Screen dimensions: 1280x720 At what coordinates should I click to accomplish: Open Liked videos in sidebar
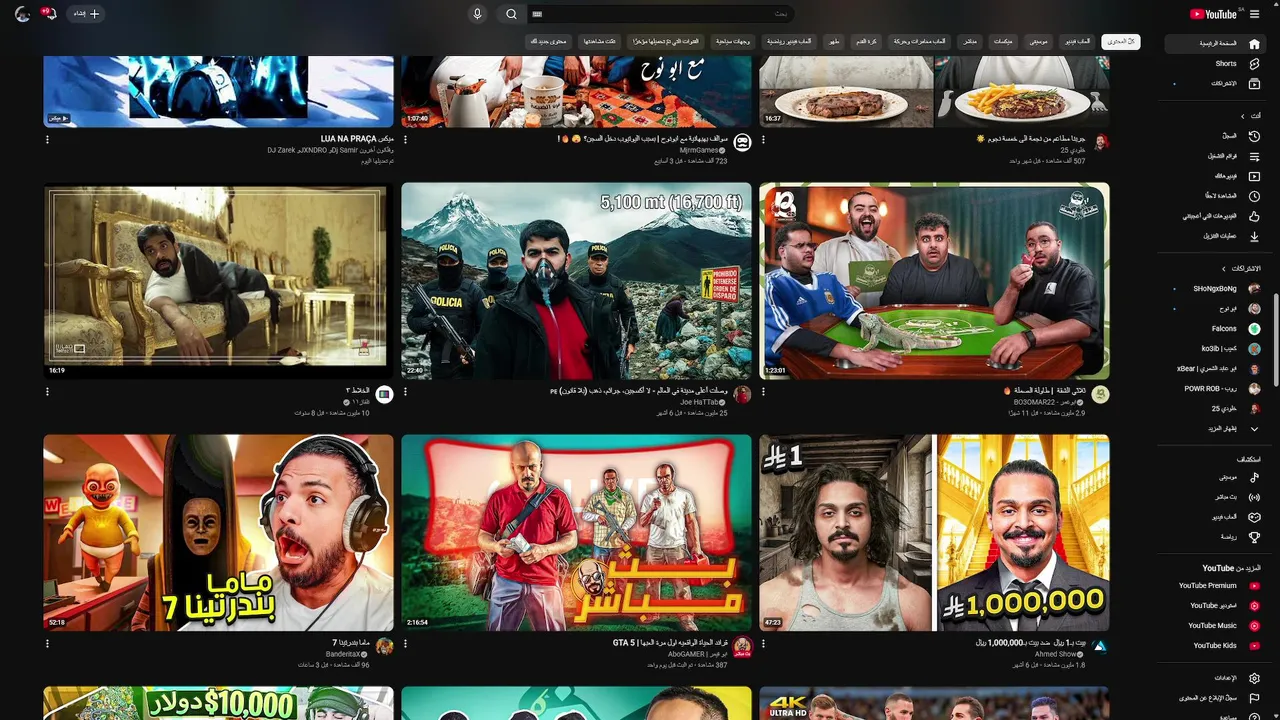click(1214, 217)
